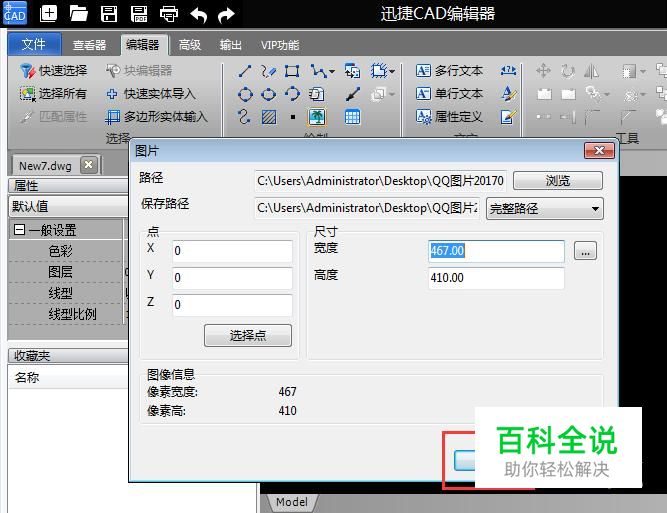Close the 图片 dialog
This screenshot has width=667, height=513.
(x=599, y=151)
